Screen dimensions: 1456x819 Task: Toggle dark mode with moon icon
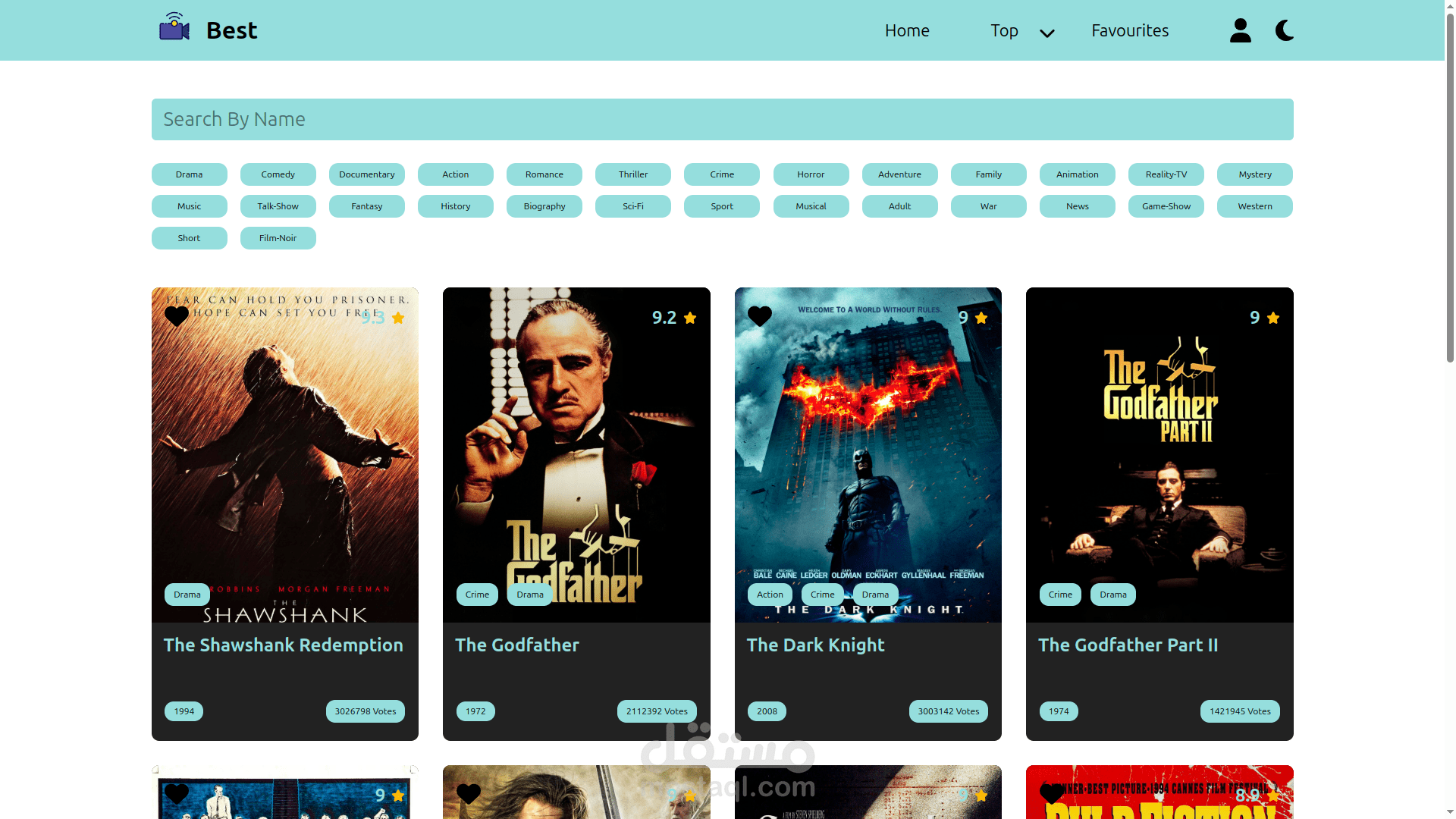tap(1285, 30)
